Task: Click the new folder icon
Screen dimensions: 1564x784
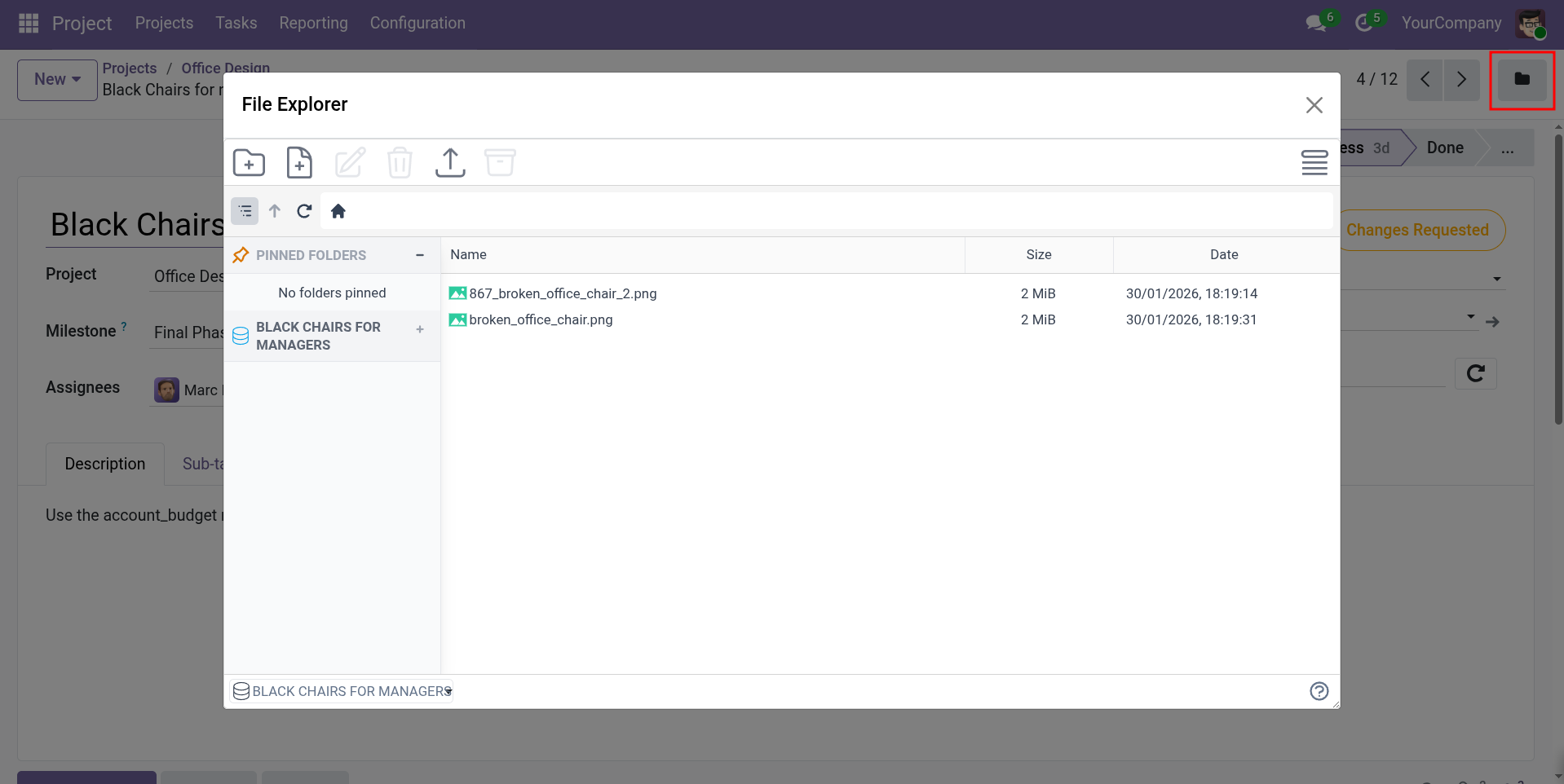Action: pyautogui.click(x=249, y=163)
